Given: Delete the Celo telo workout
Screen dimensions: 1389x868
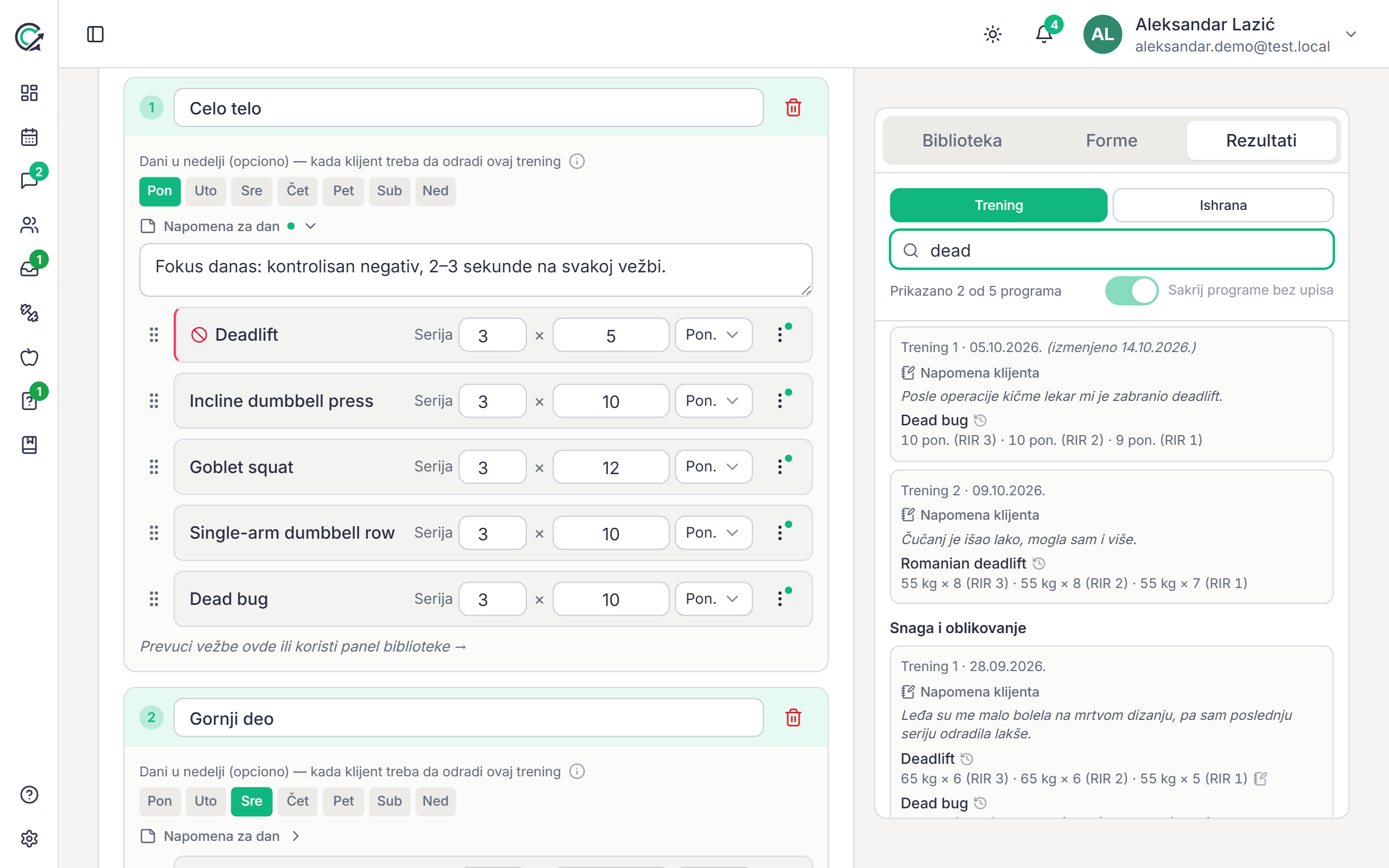Looking at the screenshot, I should (793, 107).
